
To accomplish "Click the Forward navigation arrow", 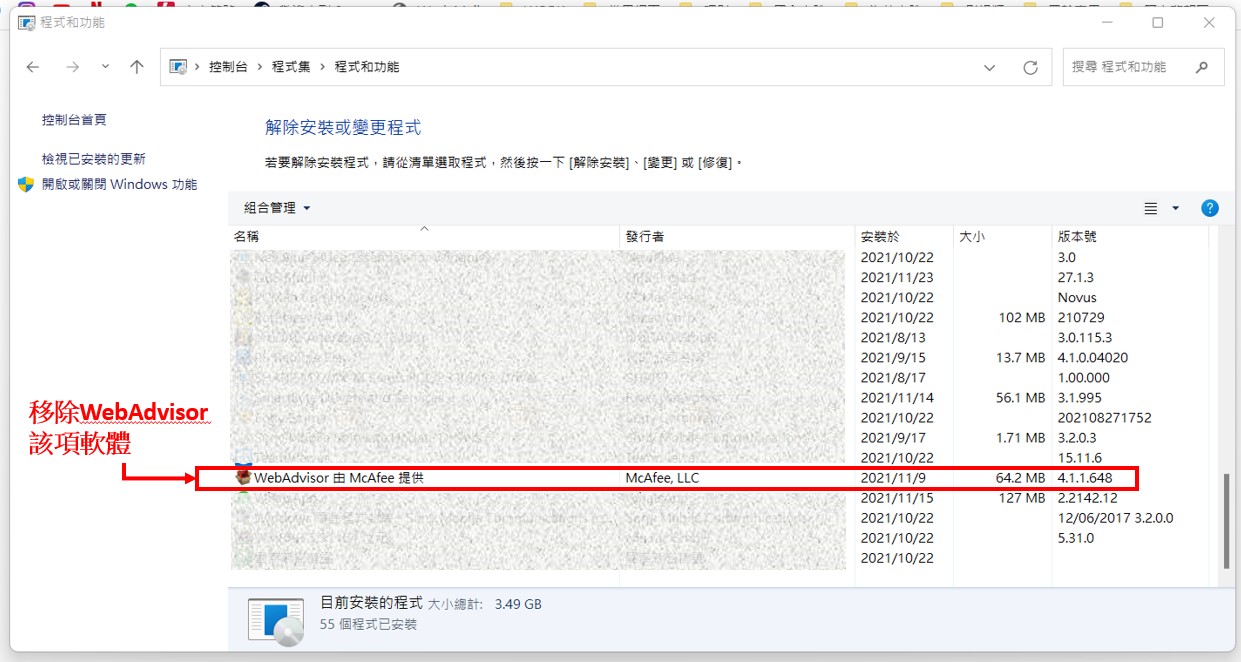I will [72, 67].
